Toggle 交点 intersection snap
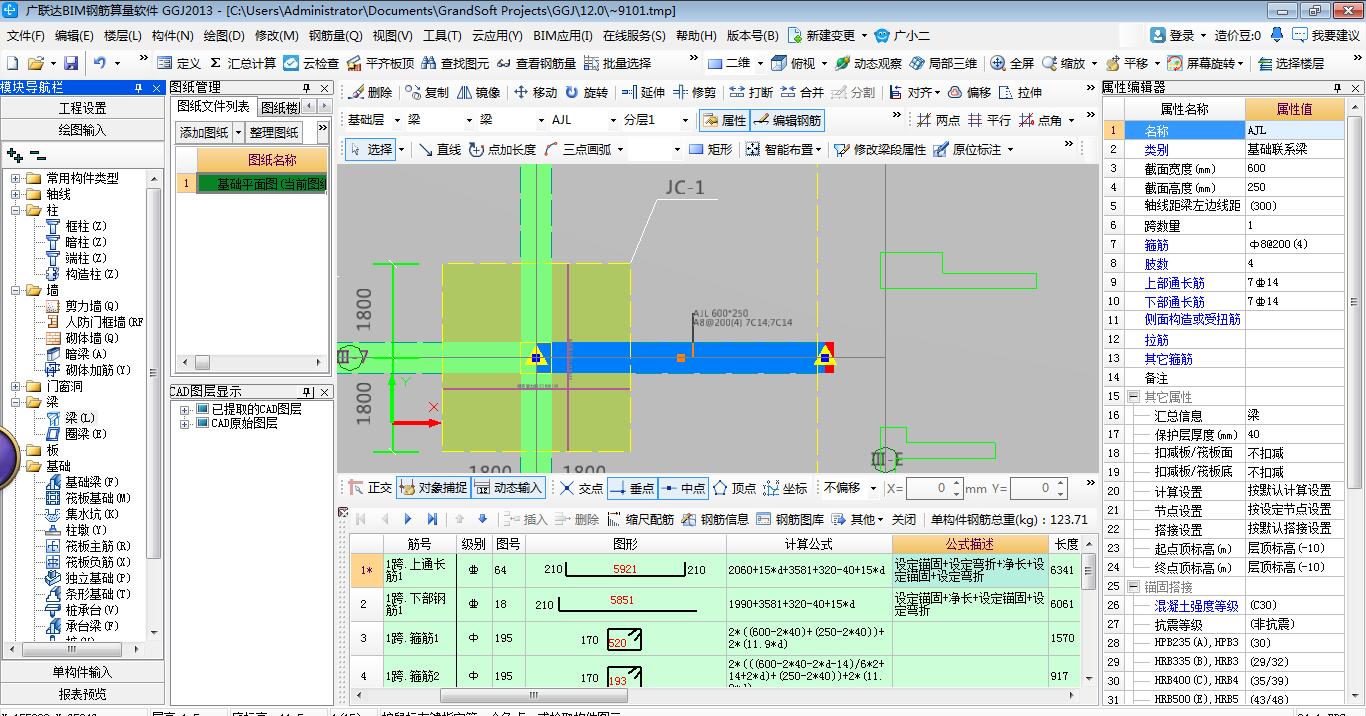 tap(581, 488)
